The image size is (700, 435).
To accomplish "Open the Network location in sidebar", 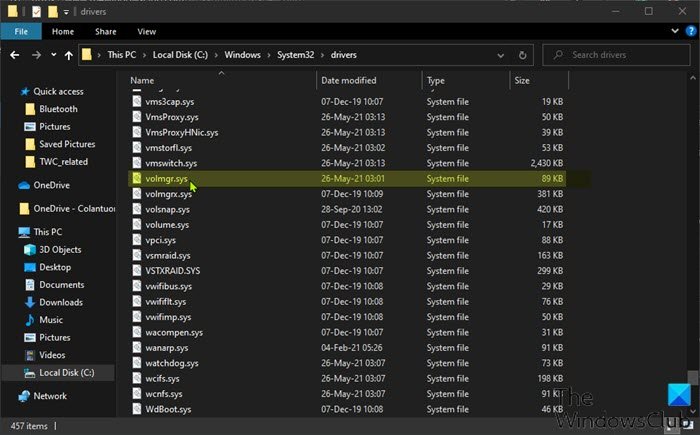I will pyautogui.click(x=50, y=396).
